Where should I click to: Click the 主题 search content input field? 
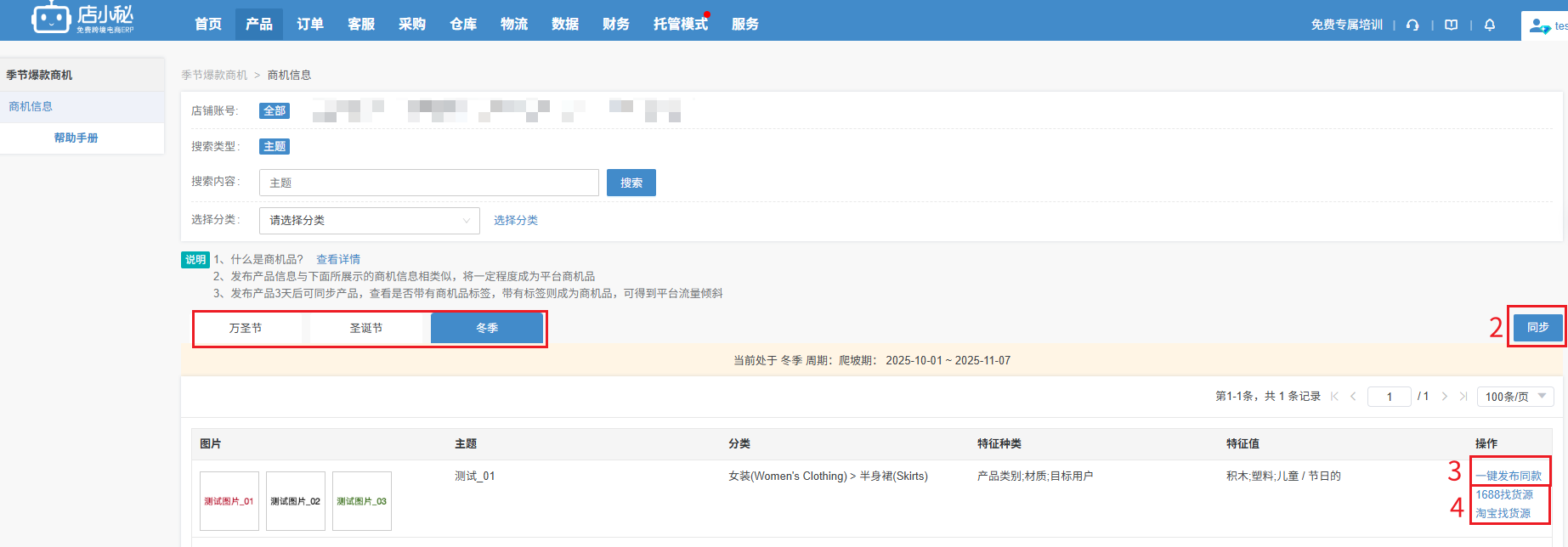click(428, 183)
